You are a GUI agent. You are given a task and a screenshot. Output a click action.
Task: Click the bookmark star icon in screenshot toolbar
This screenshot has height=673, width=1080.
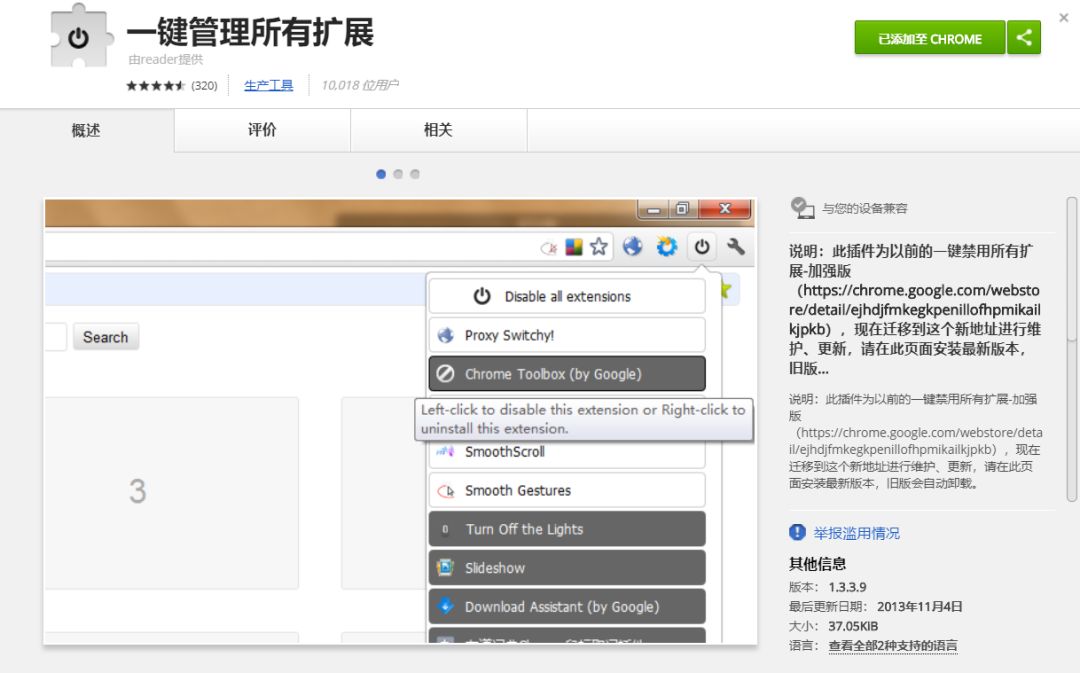click(x=599, y=247)
